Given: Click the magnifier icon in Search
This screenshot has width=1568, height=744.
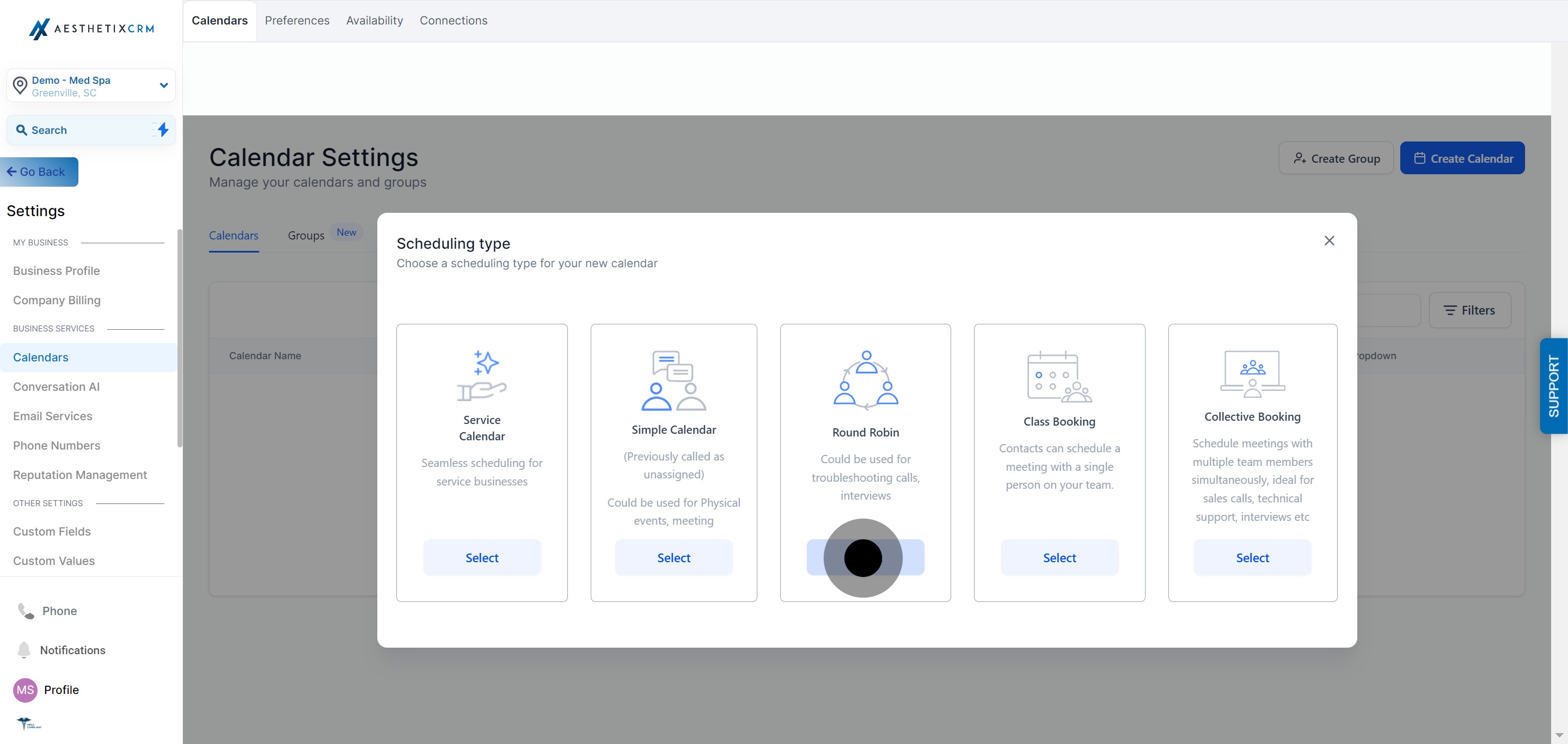Looking at the screenshot, I should click(x=21, y=130).
